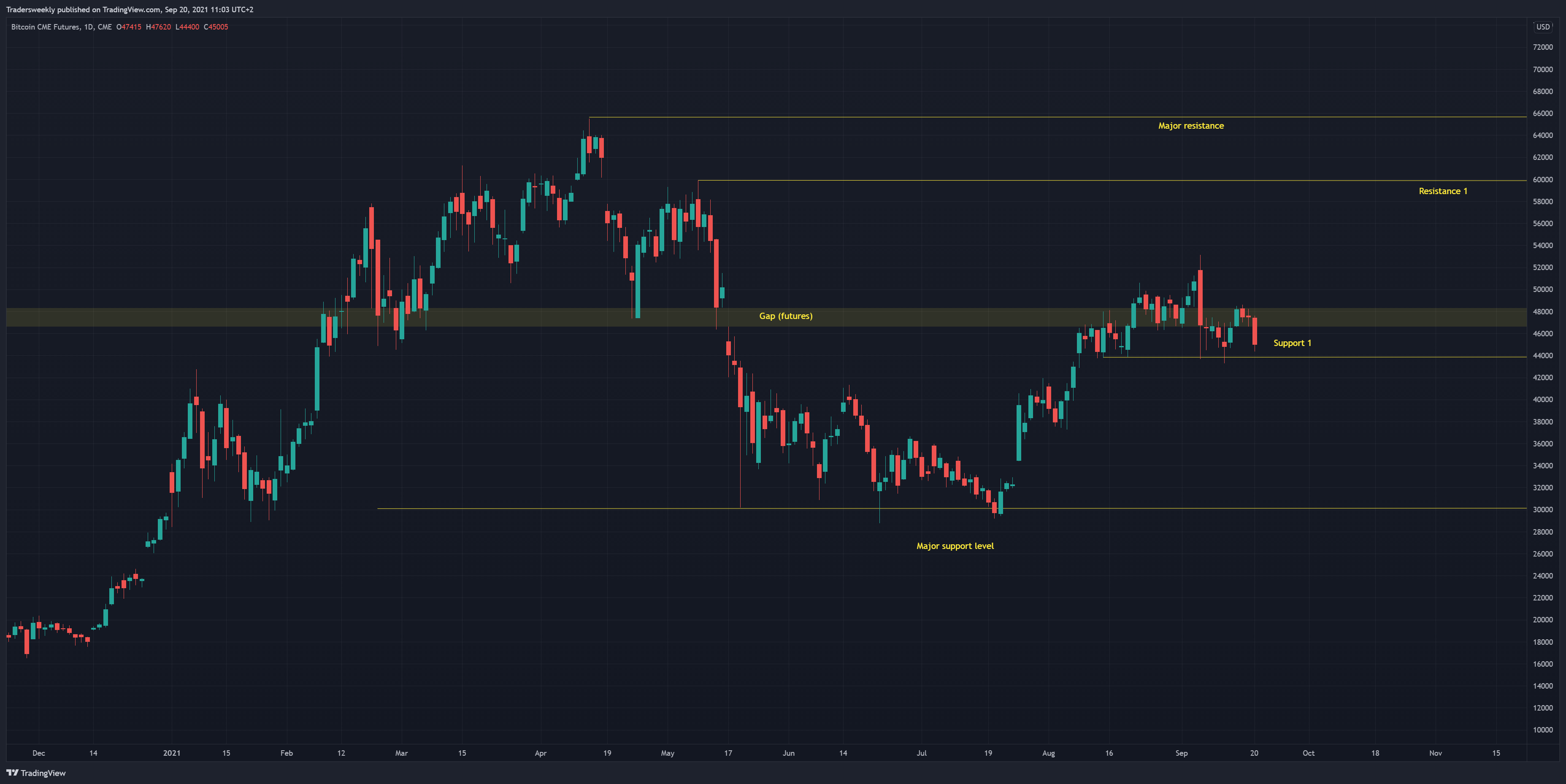Click the 66000 price axis label
Image resolution: width=1566 pixels, height=784 pixels.
1542,114
